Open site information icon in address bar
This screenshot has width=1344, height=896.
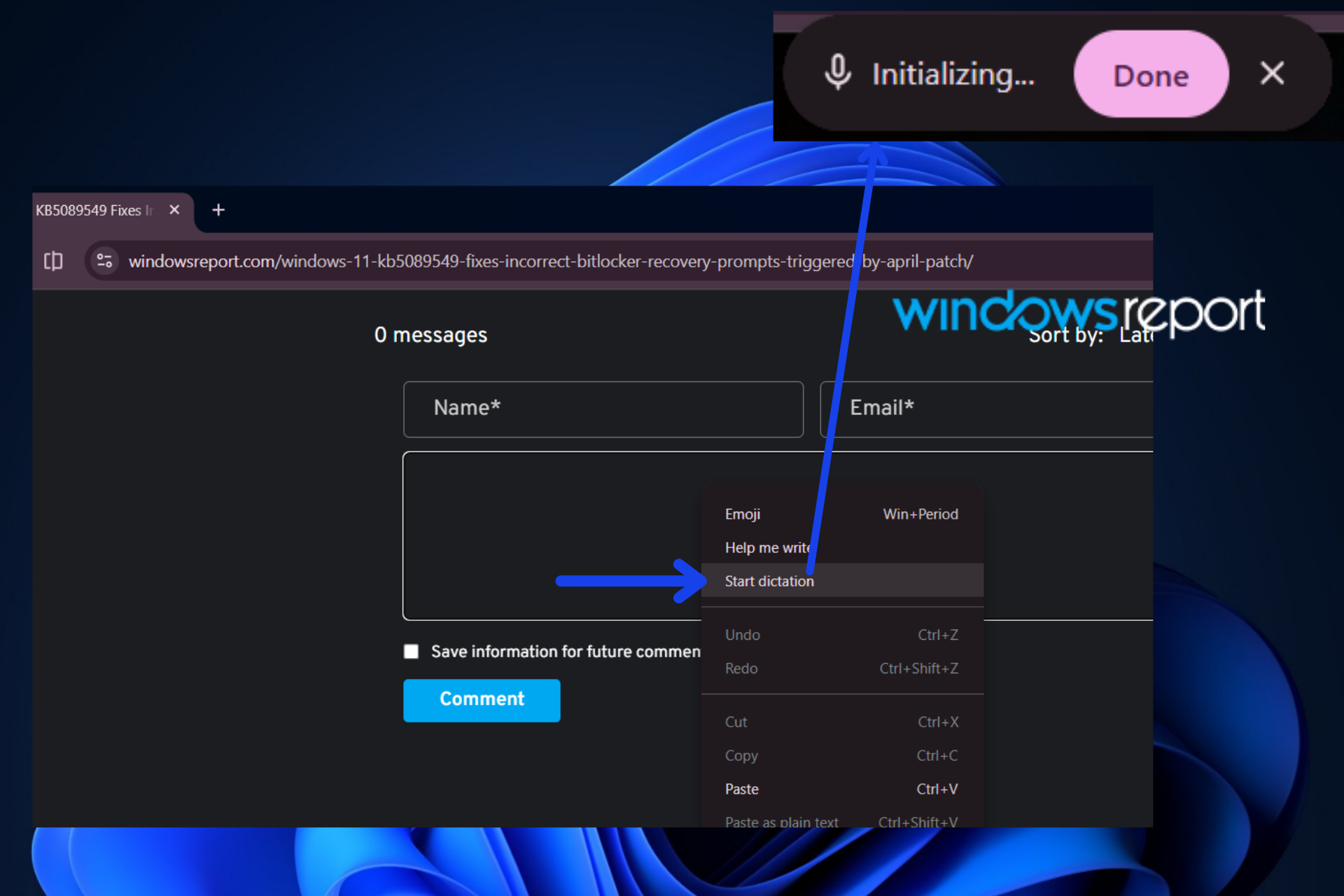[x=105, y=261]
